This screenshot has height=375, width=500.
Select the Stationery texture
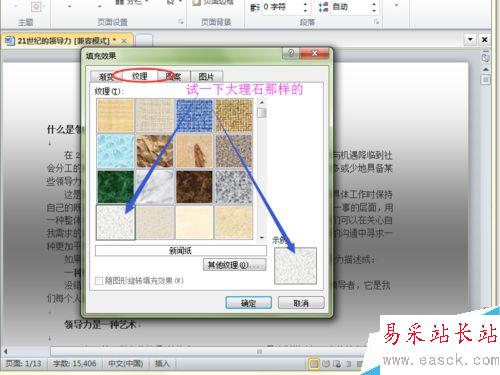pos(234,222)
